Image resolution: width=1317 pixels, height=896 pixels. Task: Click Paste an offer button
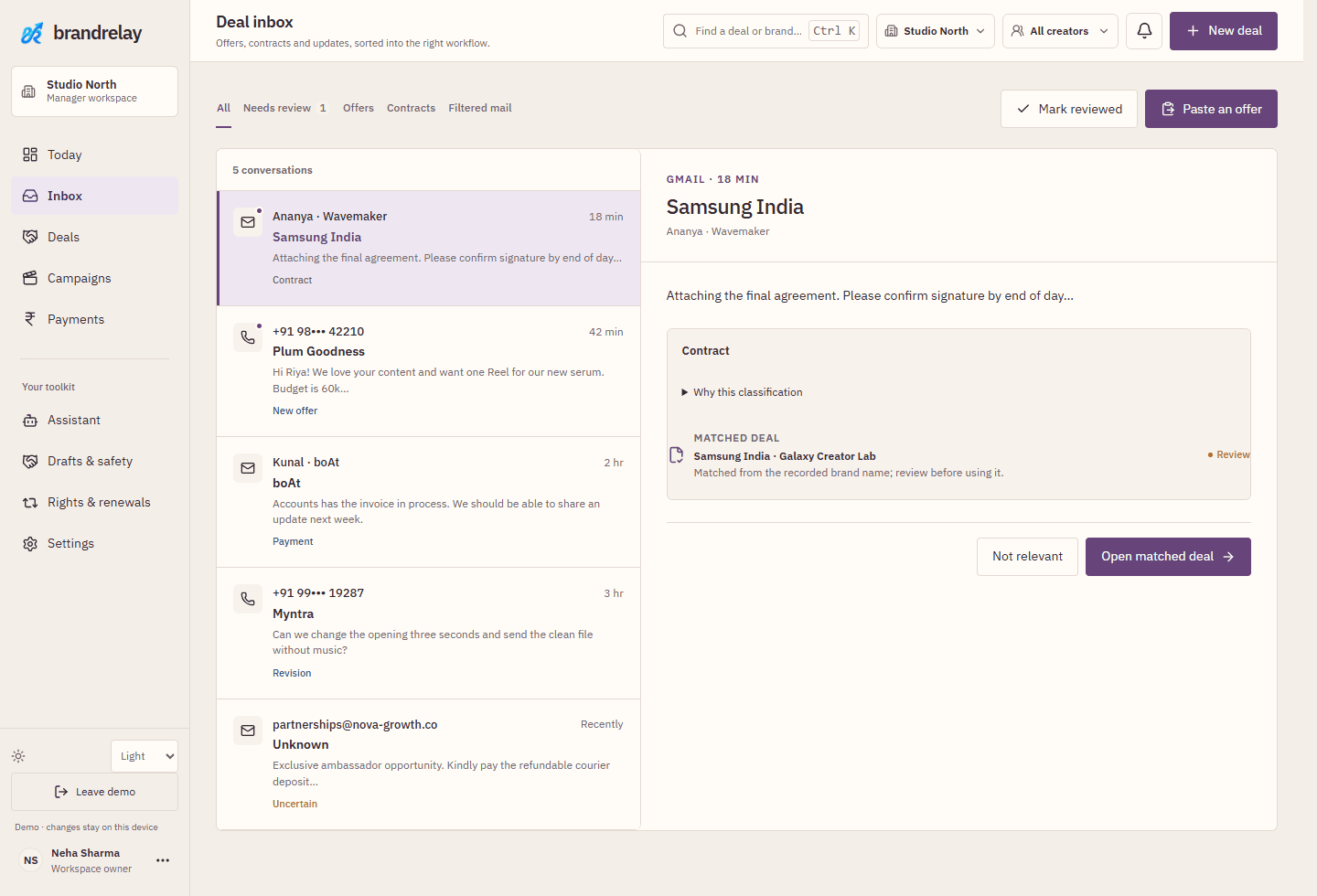coord(1211,109)
